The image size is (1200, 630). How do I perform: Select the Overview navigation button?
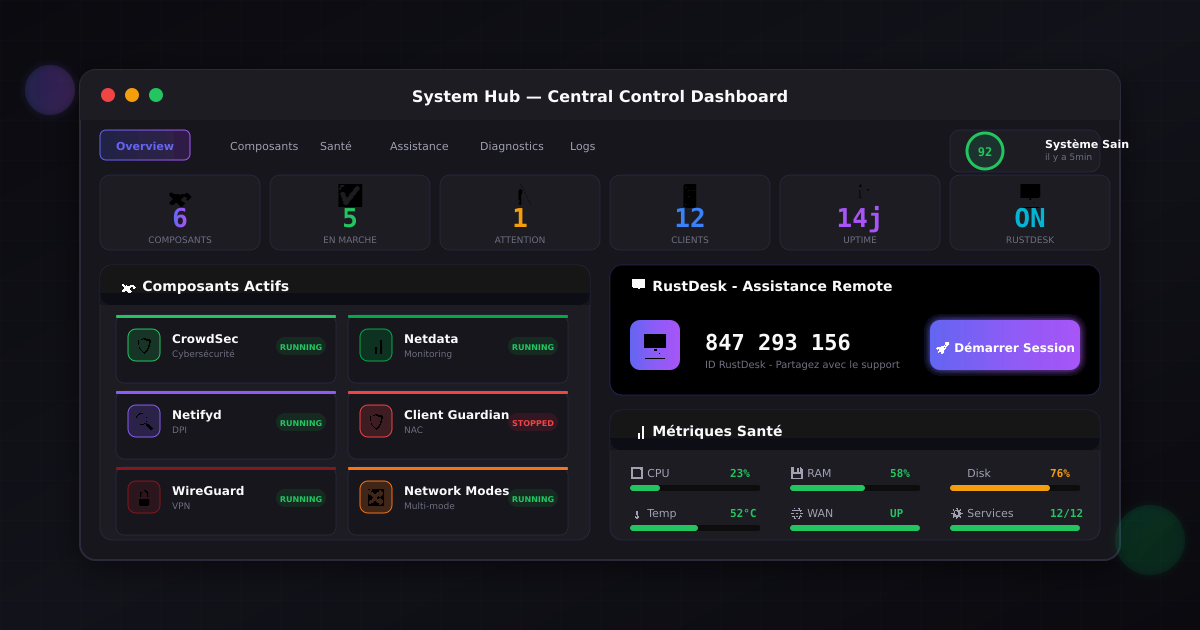coord(145,145)
